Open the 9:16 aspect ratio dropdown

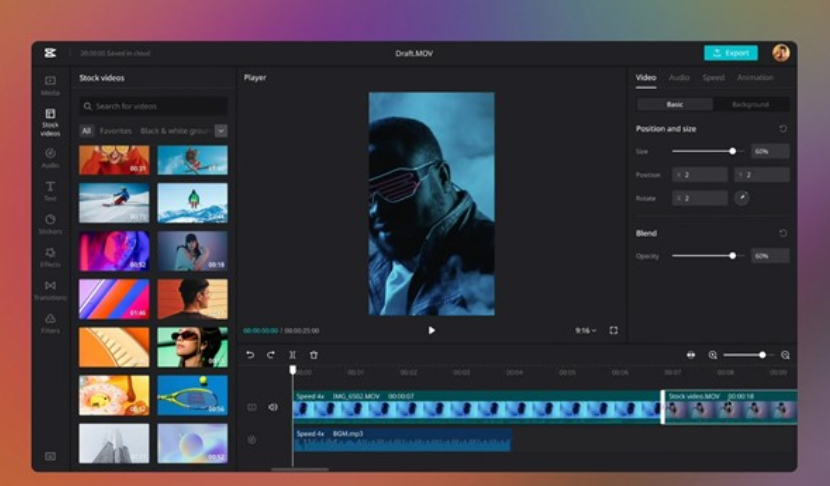(x=585, y=330)
